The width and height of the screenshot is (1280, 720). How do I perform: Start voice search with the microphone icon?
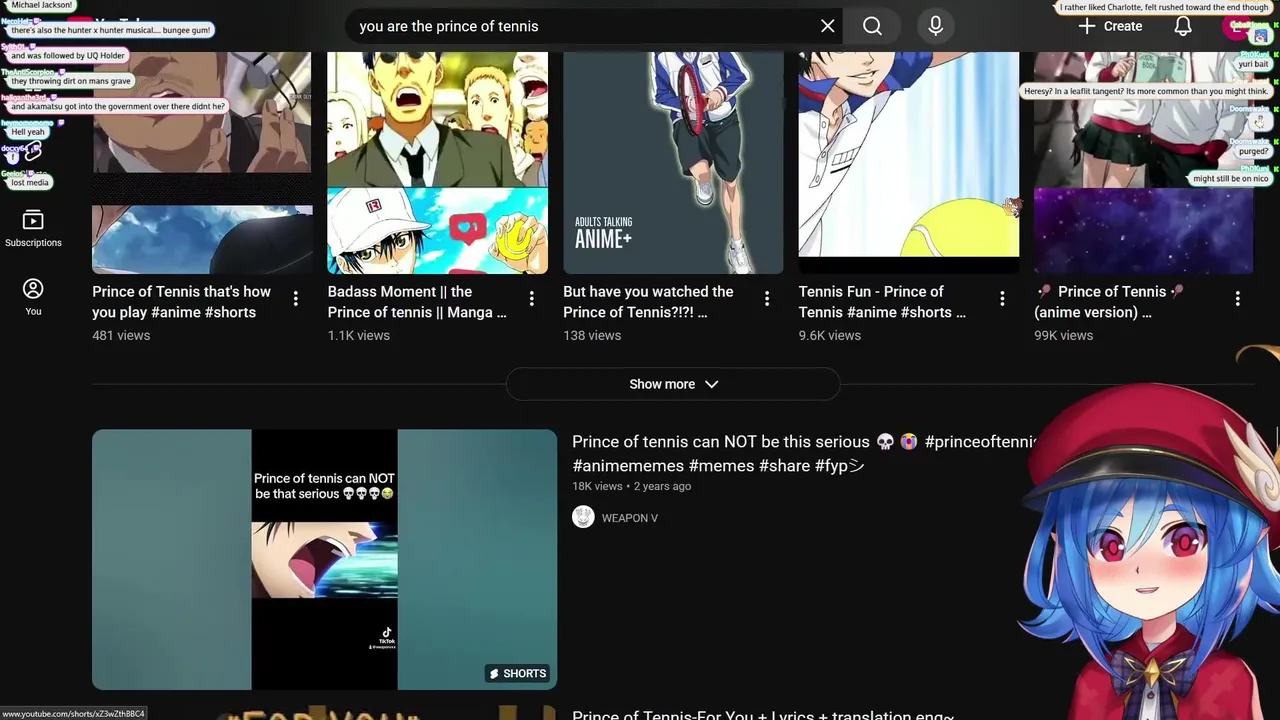point(936,26)
